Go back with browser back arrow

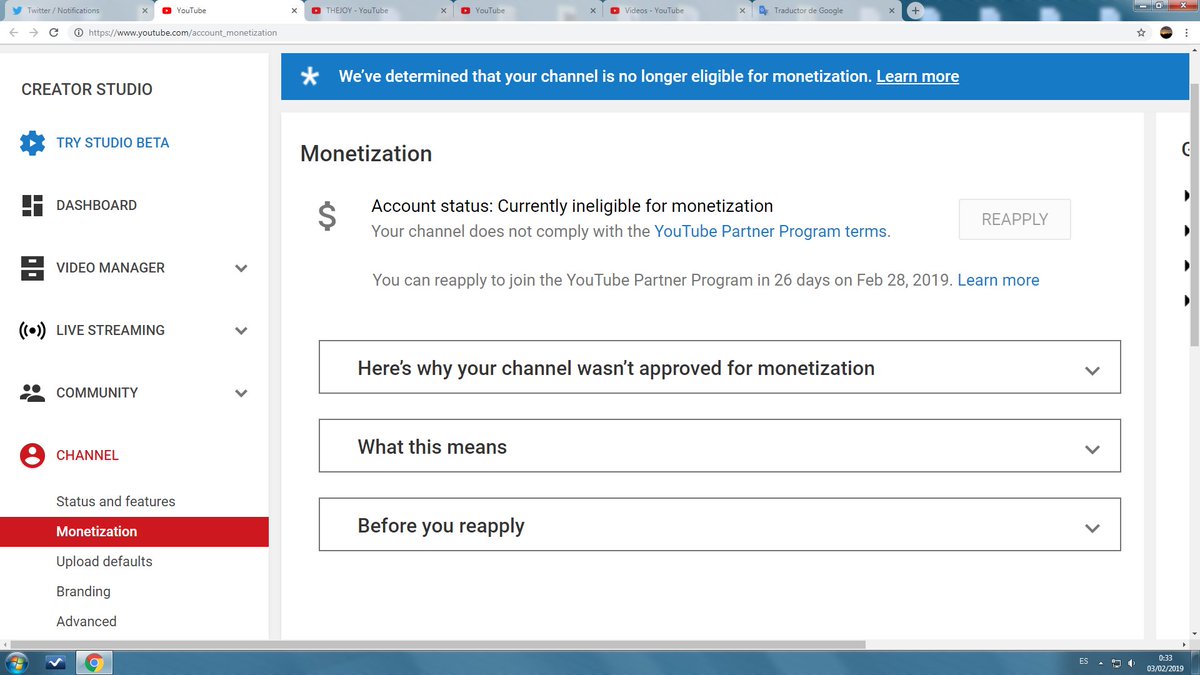pyautogui.click(x=12, y=32)
